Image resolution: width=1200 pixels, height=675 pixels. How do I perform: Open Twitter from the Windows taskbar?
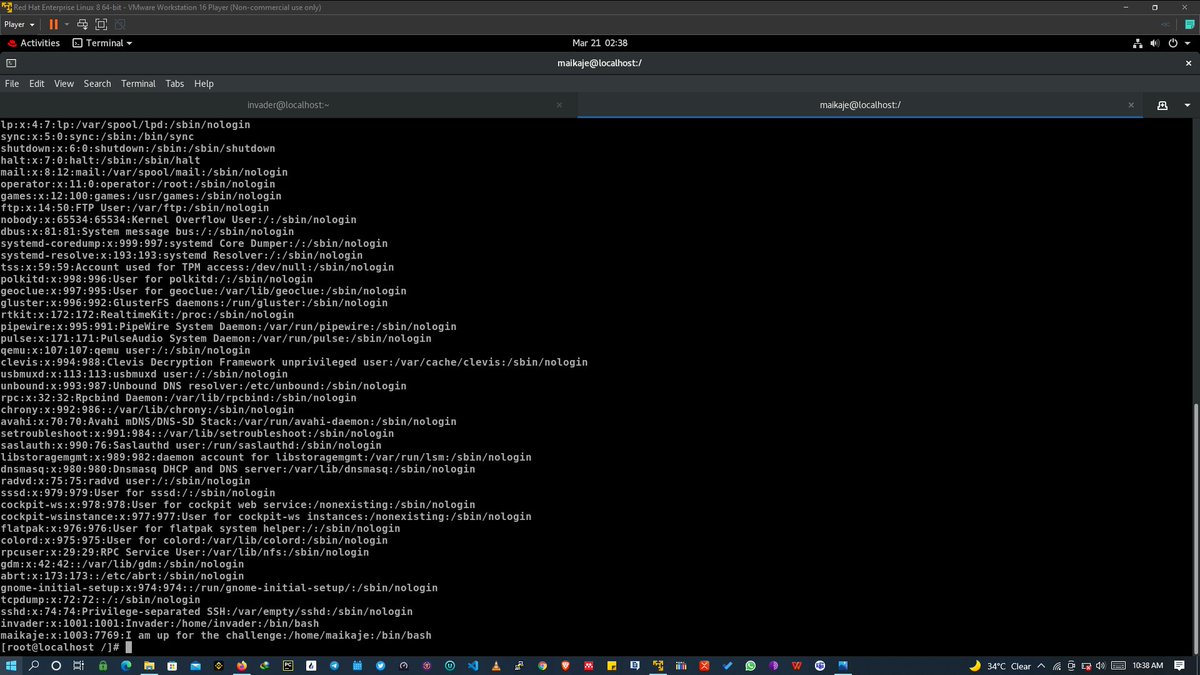point(380,665)
